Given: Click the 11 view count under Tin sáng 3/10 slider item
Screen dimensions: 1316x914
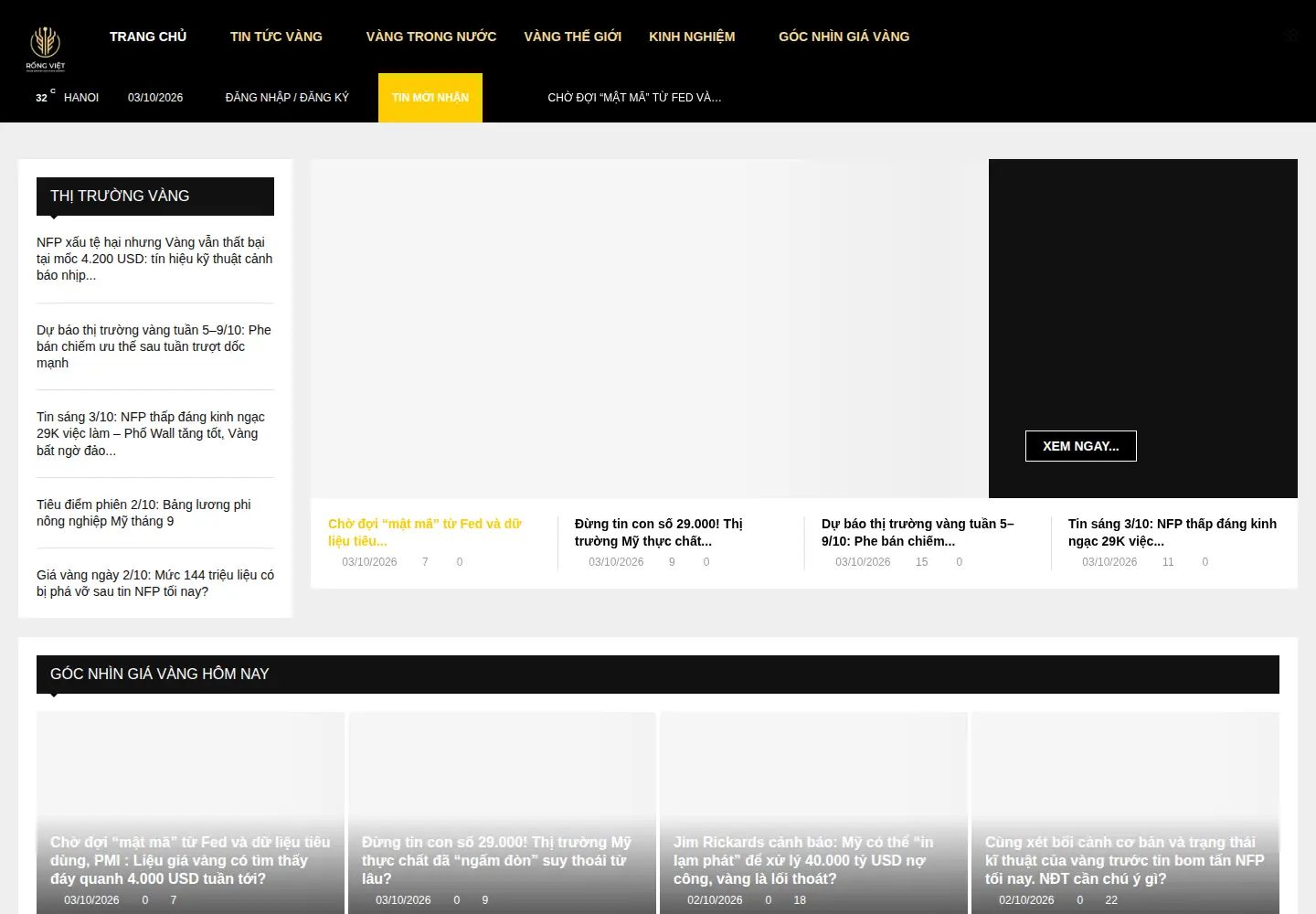Looking at the screenshot, I should (x=1168, y=562).
